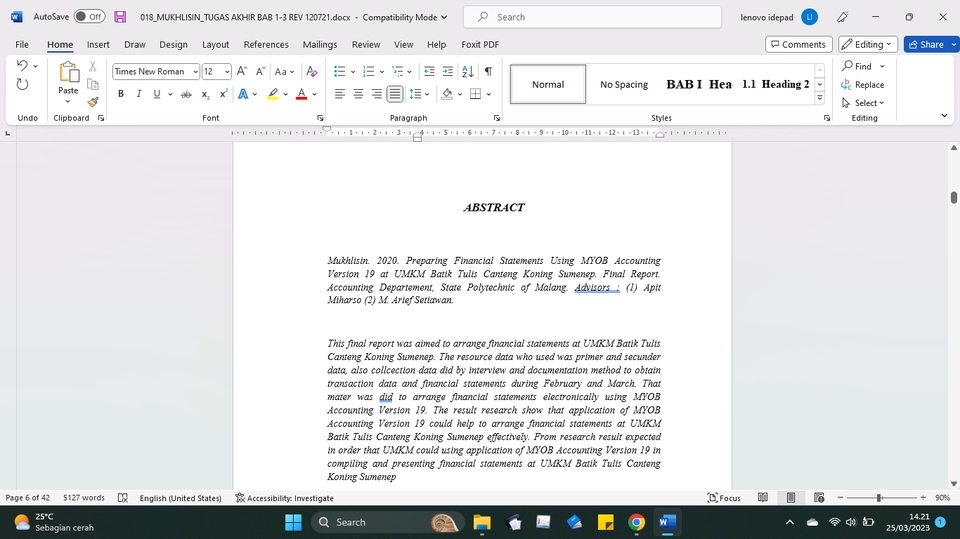Image resolution: width=960 pixels, height=539 pixels.
Task: Toggle Justify alignment
Action: (395, 94)
